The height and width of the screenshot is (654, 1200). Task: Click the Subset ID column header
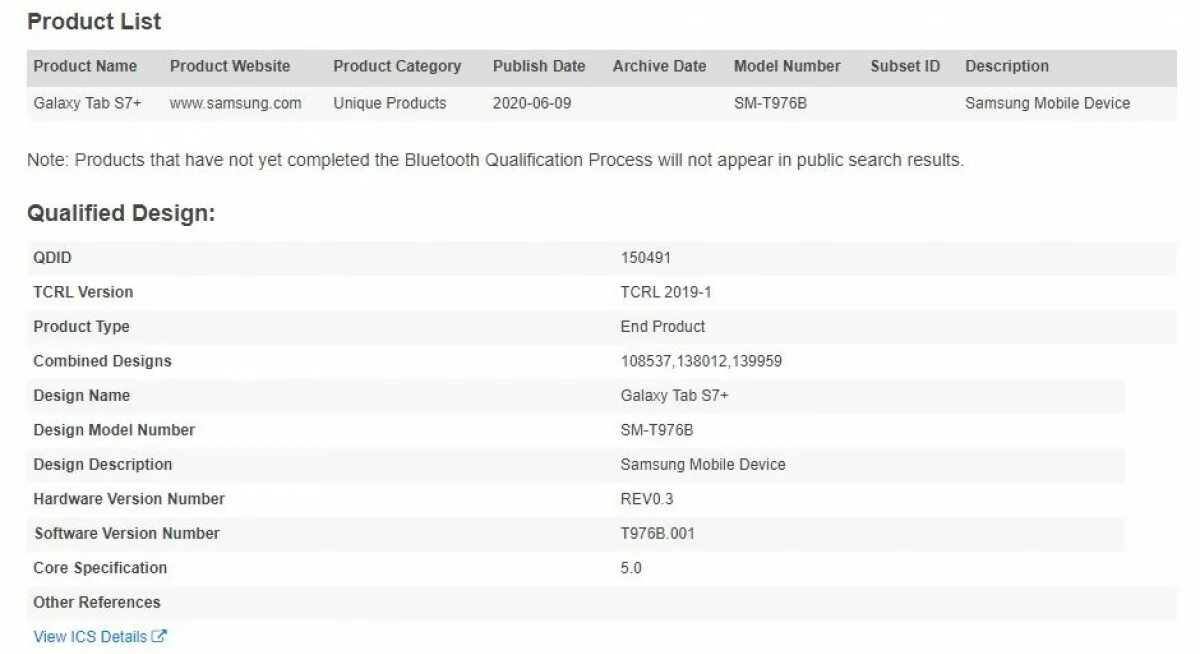[x=905, y=66]
